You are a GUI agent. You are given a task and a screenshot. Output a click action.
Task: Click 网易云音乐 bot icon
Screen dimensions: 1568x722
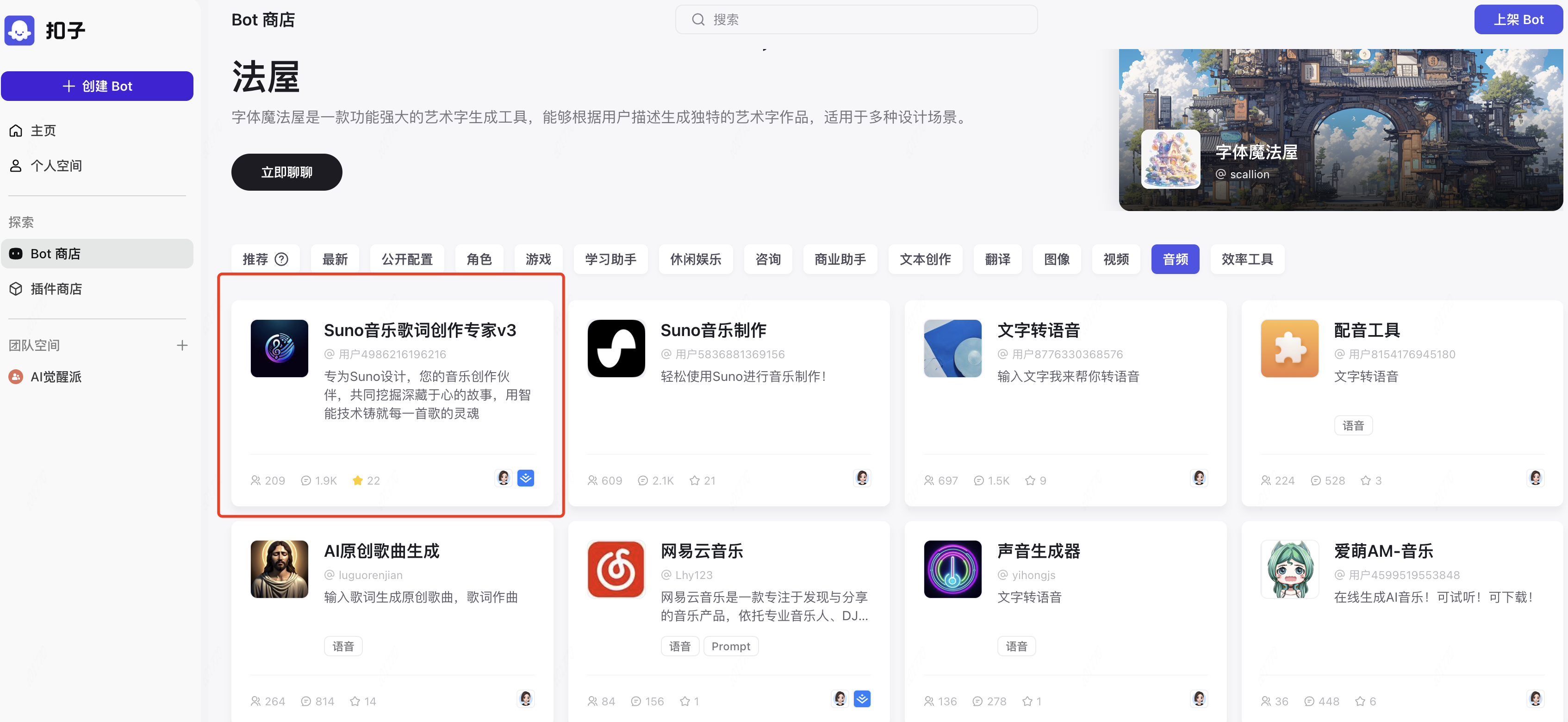coord(616,569)
